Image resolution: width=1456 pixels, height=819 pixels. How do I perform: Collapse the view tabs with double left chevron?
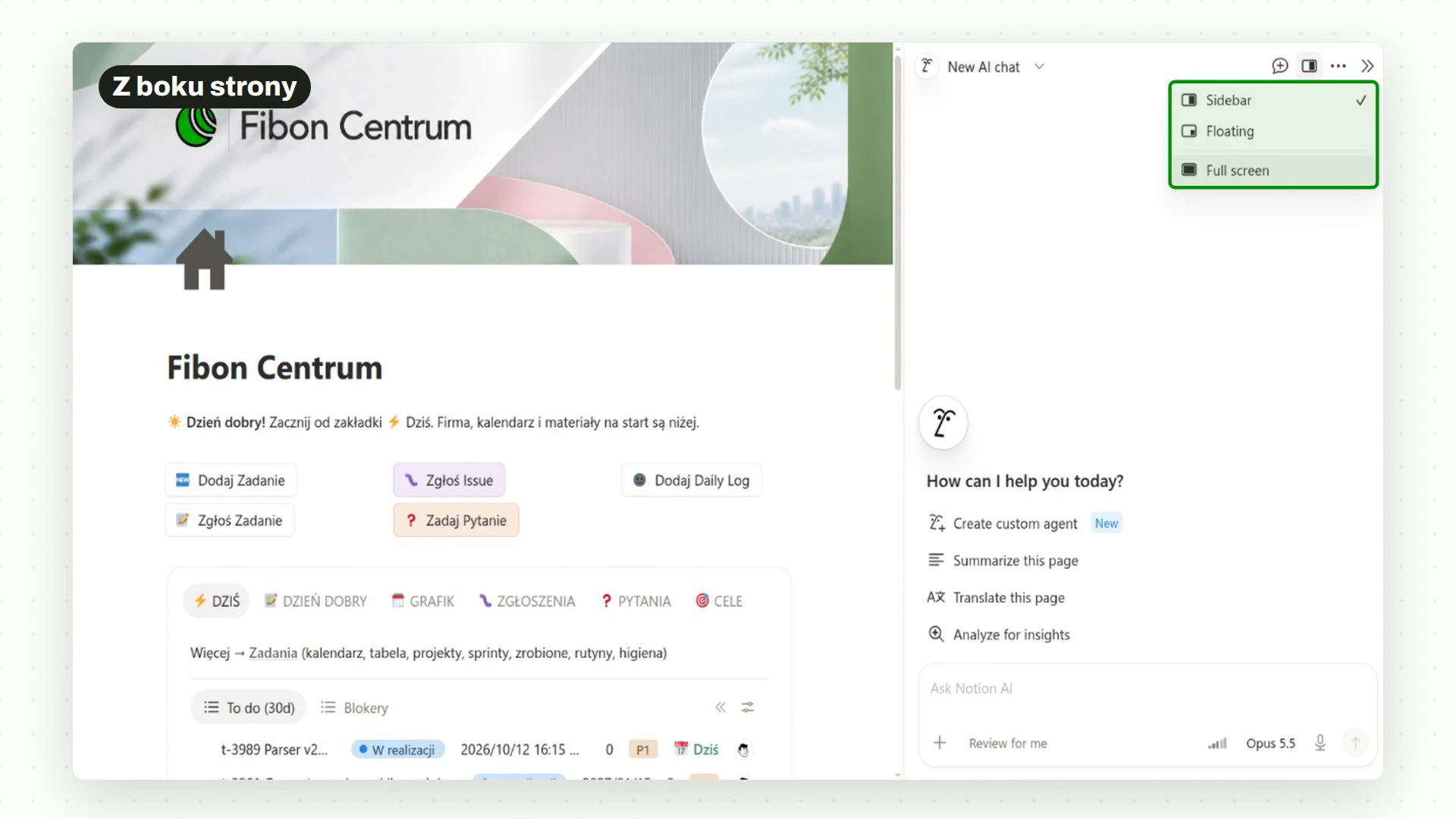pos(720,708)
